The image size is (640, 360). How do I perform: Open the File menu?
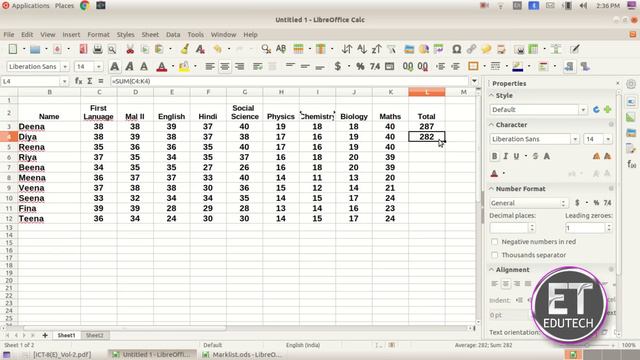click(x=9, y=35)
